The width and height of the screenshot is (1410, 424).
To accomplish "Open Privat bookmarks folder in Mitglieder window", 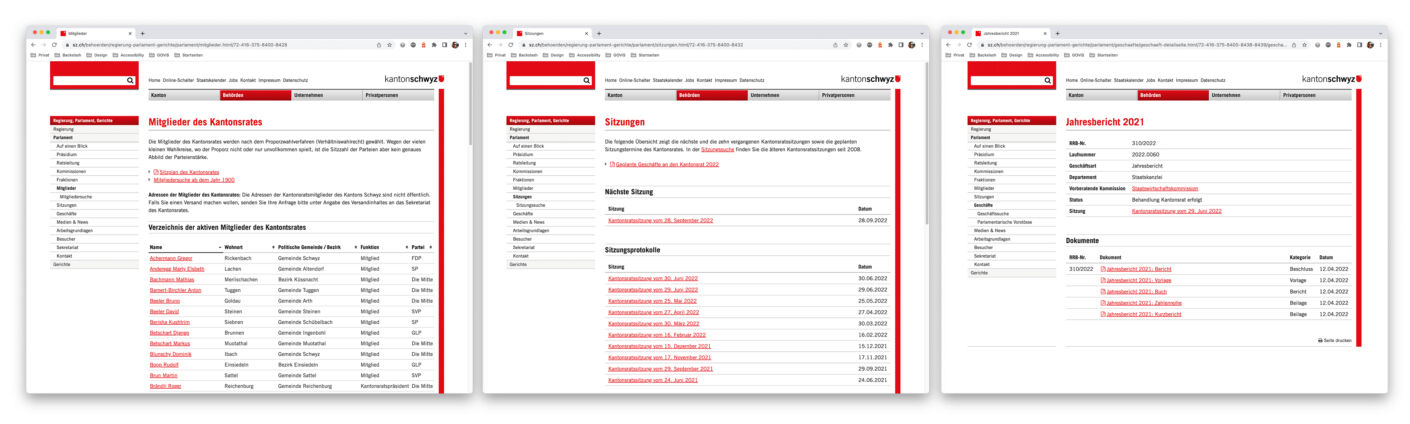I will pyautogui.click(x=43, y=55).
